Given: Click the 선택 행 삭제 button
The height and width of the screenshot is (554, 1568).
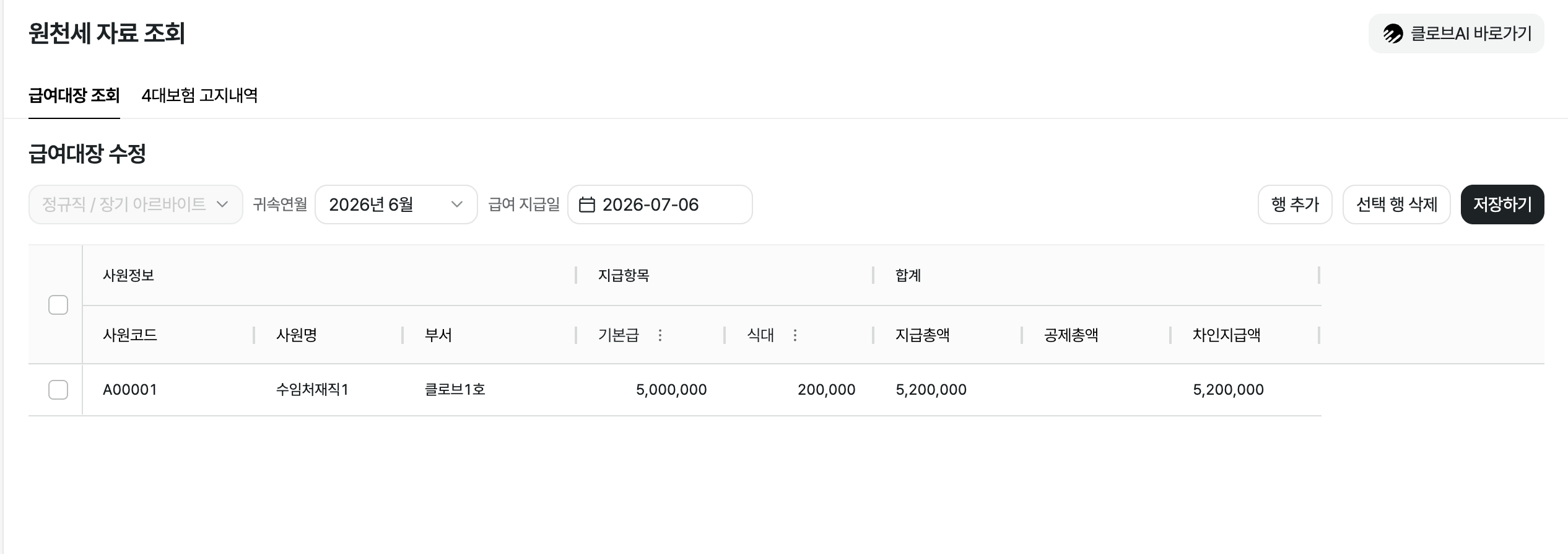Looking at the screenshot, I should coord(1396,204).
